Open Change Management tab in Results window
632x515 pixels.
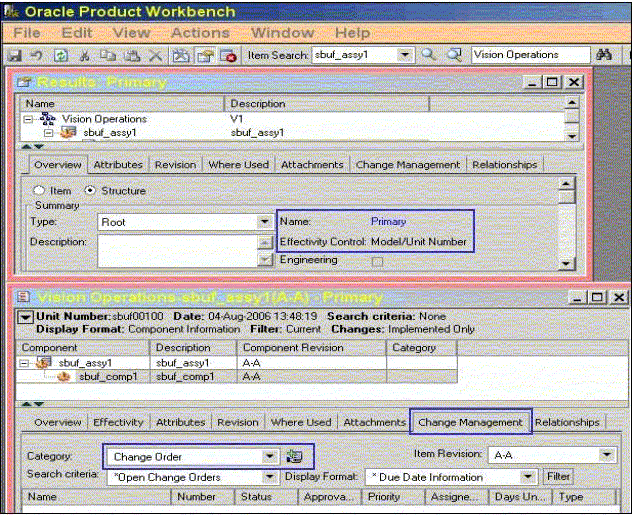(x=408, y=164)
